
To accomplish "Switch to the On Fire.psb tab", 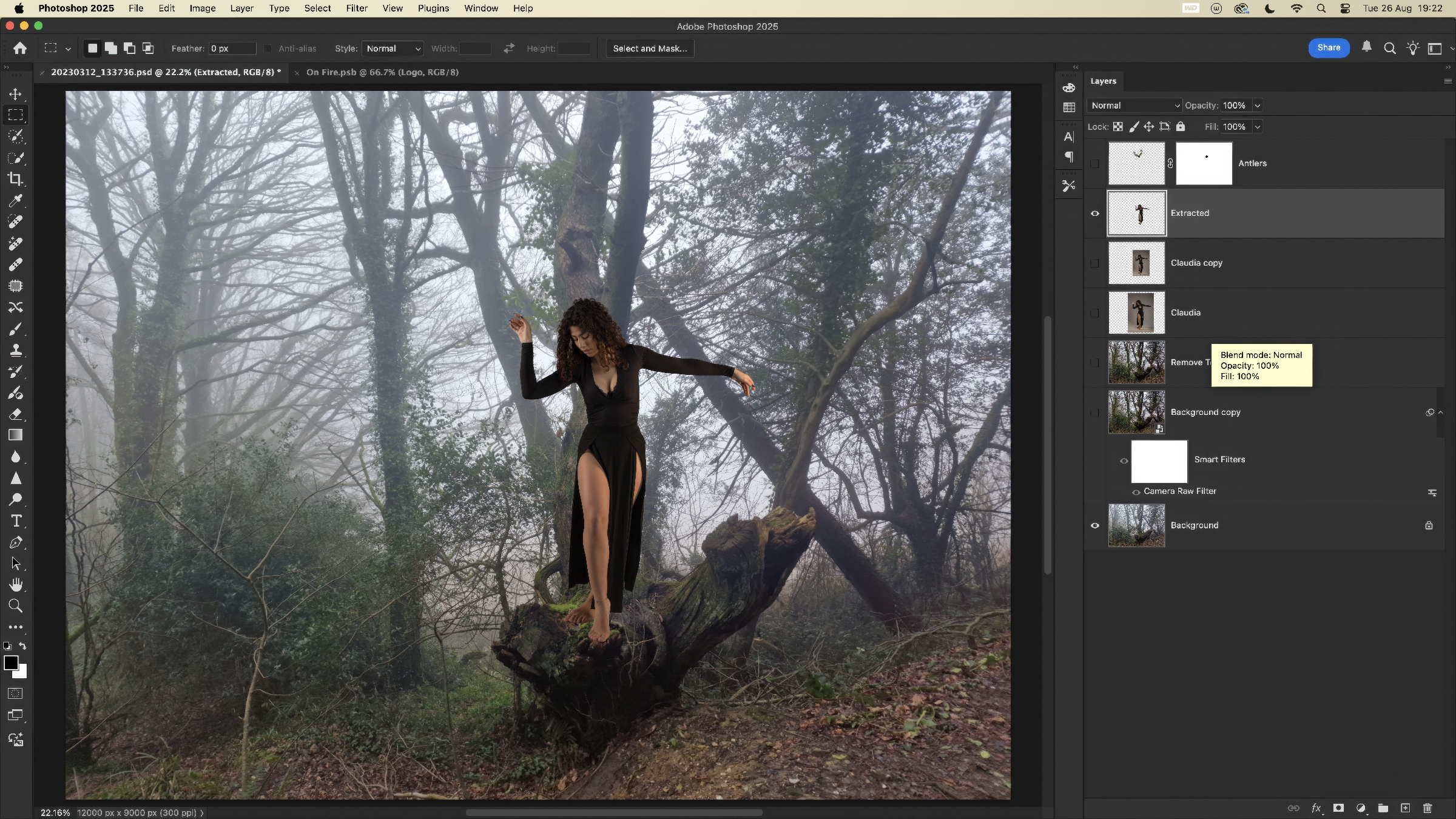I will pyautogui.click(x=382, y=72).
